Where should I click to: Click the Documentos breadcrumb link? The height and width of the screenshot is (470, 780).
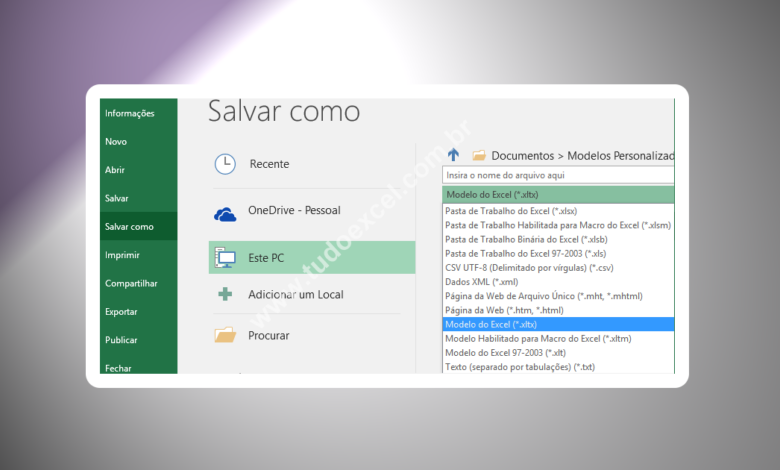pos(522,156)
